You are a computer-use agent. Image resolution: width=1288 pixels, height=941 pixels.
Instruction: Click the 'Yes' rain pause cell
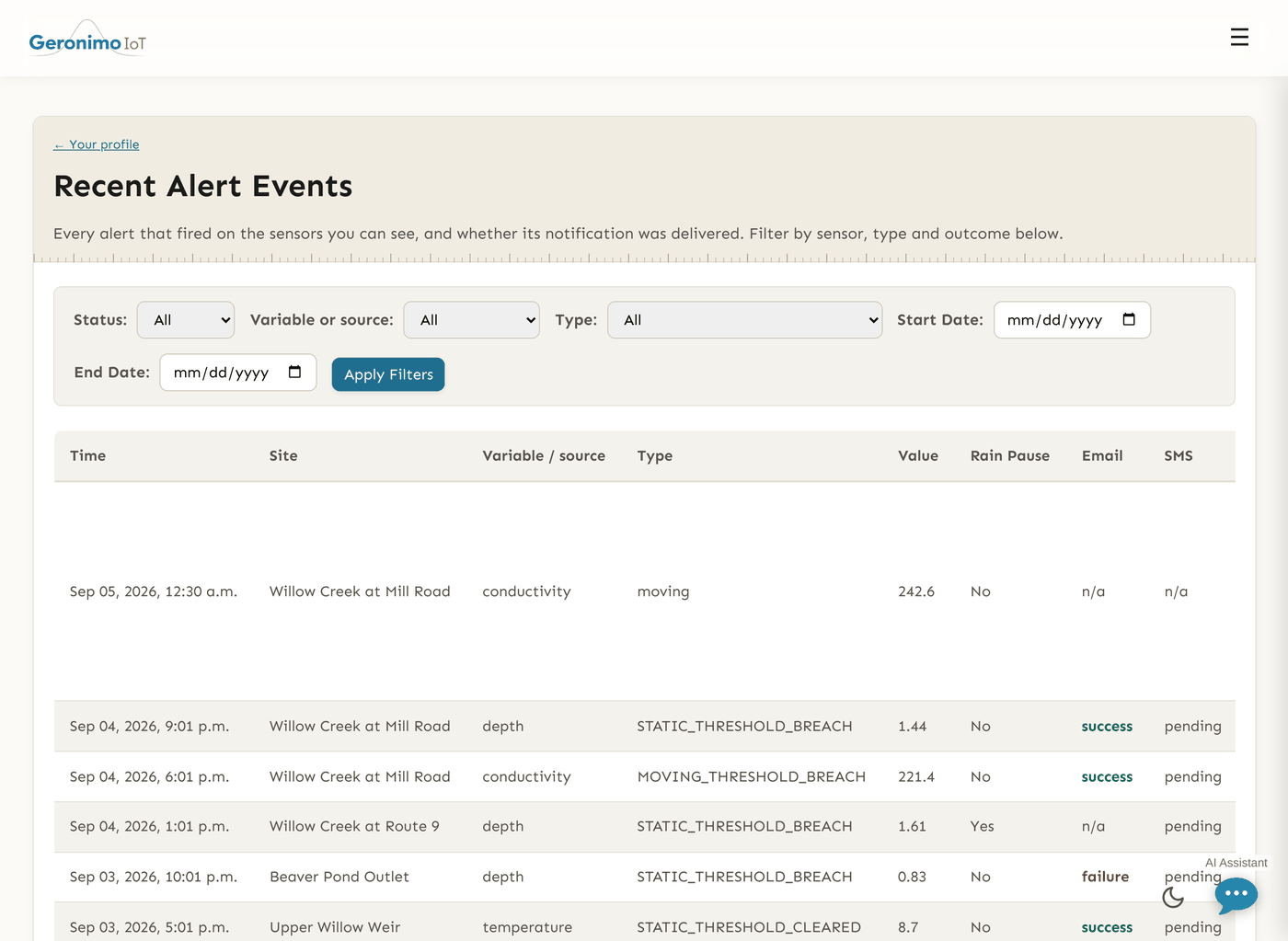982,826
